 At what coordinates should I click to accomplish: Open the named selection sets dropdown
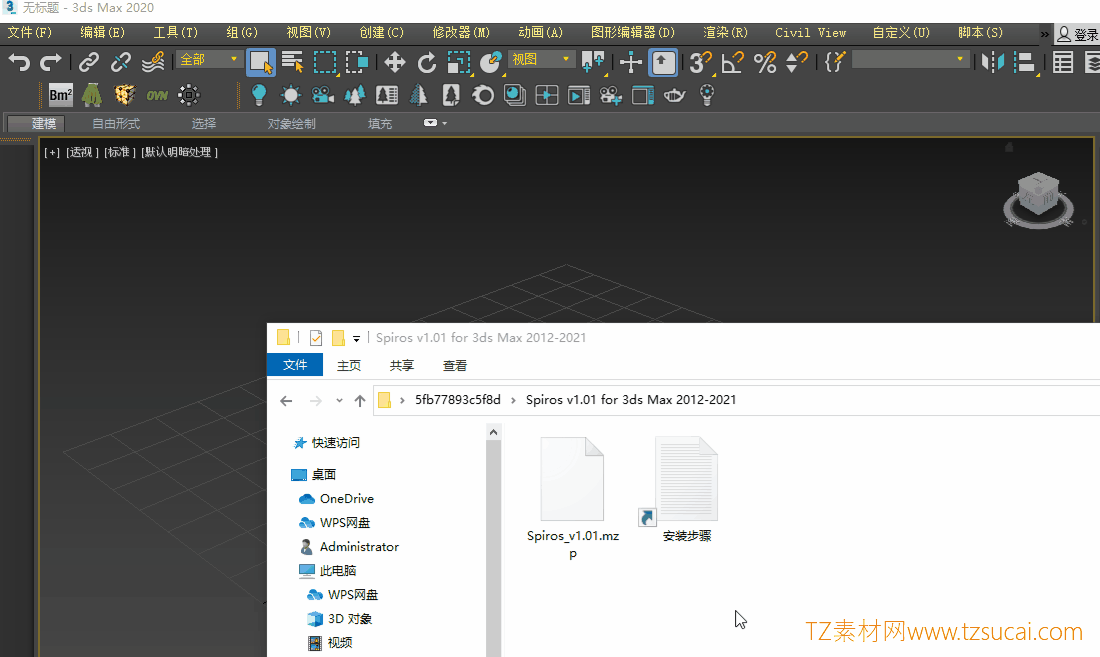[910, 60]
